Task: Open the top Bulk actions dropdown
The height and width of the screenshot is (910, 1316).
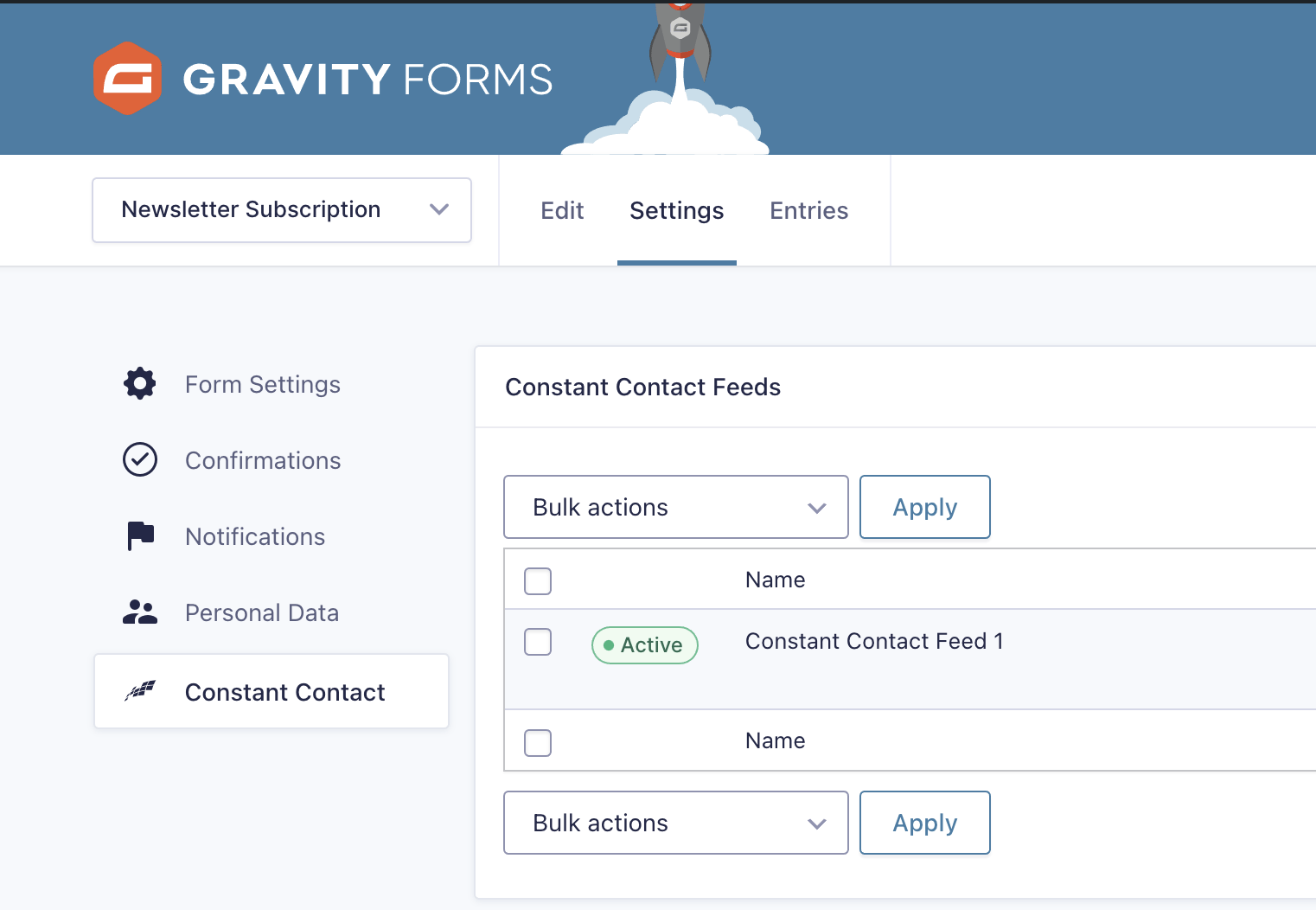Action: 675,507
